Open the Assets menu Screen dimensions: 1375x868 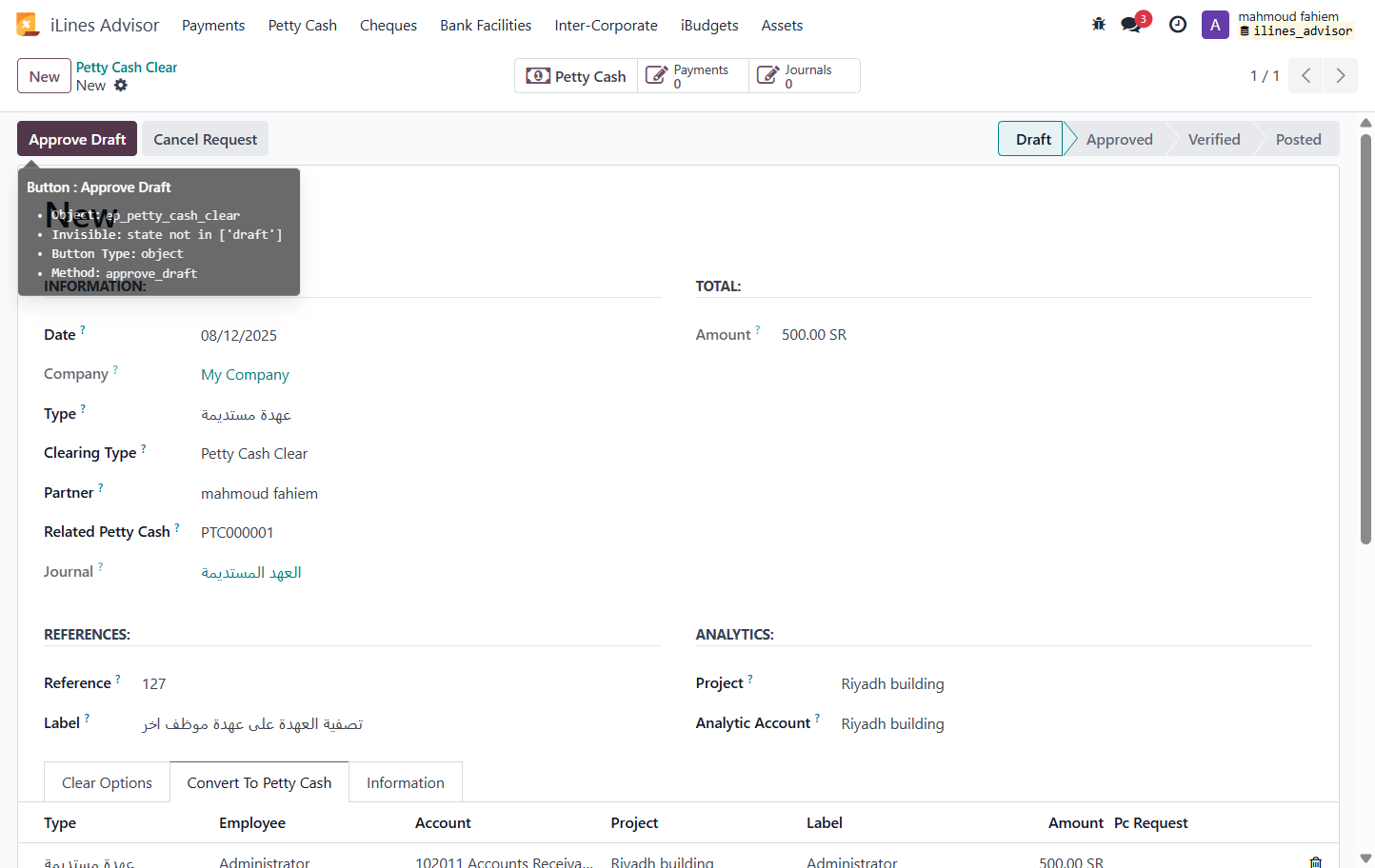pyautogui.click(x=782, y=26)
